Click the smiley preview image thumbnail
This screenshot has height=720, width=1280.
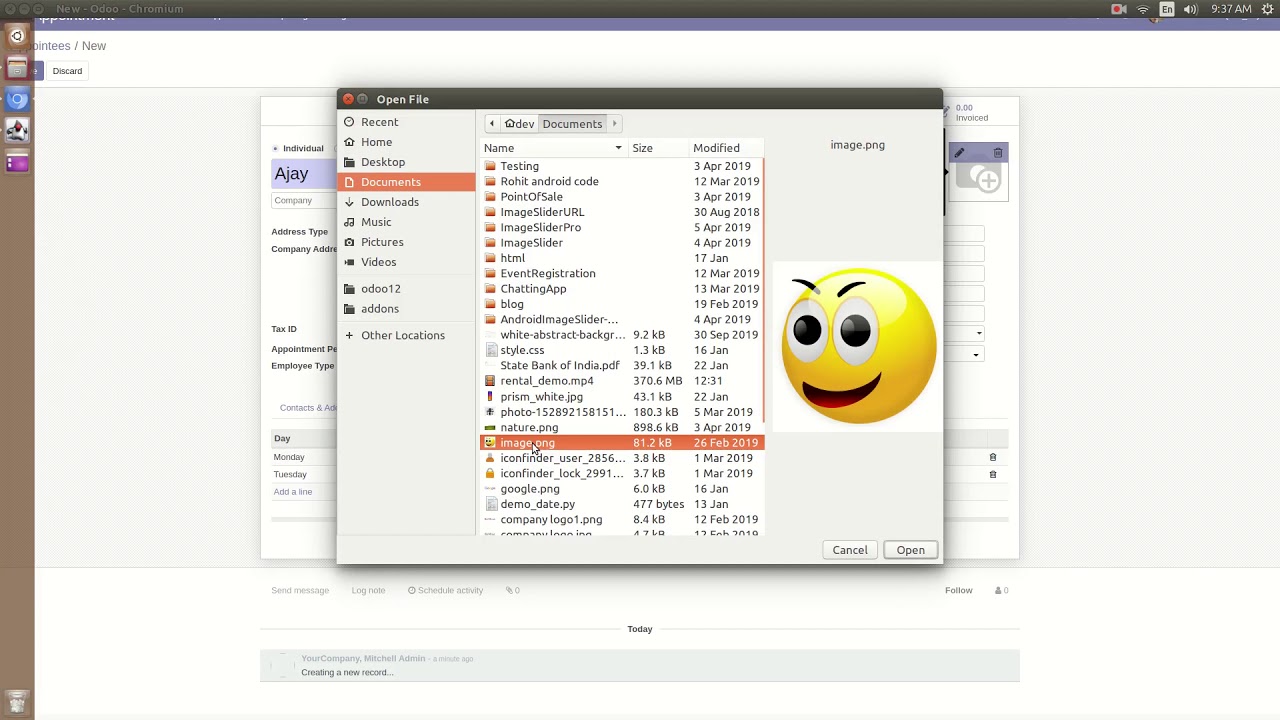coord(857,346)
